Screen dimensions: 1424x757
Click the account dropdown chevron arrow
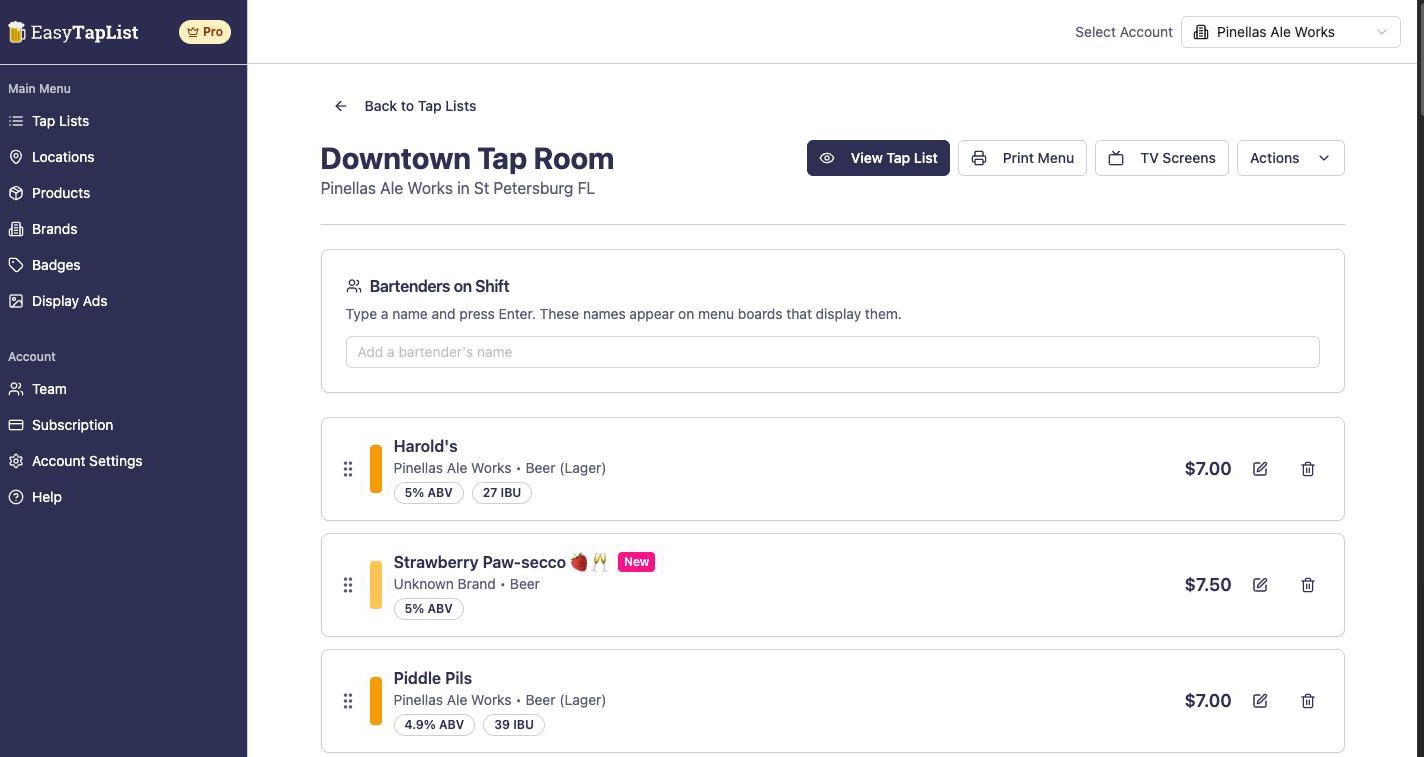click(x=1382, y=32)
